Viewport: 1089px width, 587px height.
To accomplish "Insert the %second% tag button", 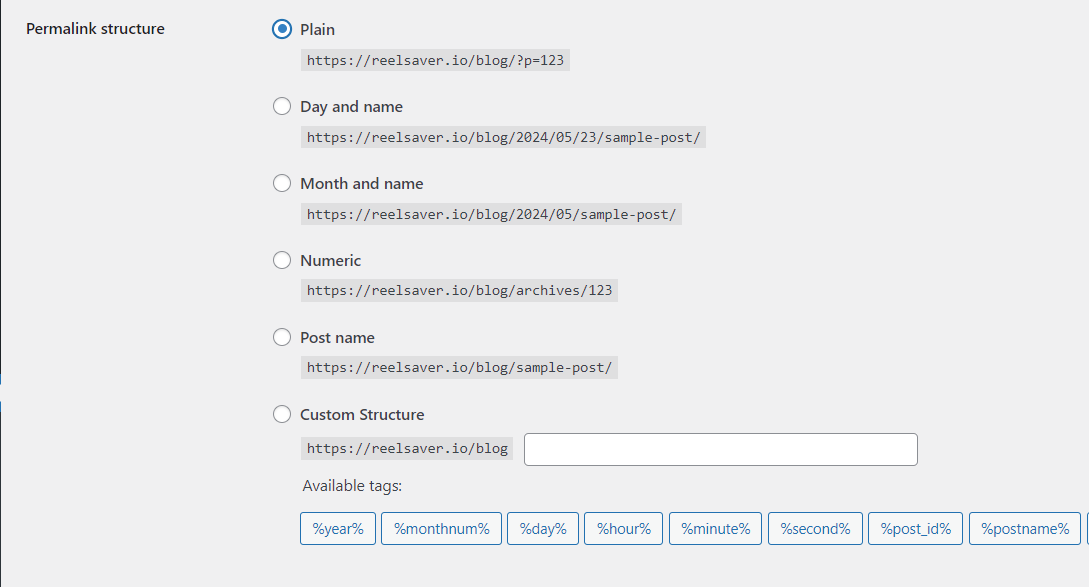I will pyautogui.click(x=815, y=529).
